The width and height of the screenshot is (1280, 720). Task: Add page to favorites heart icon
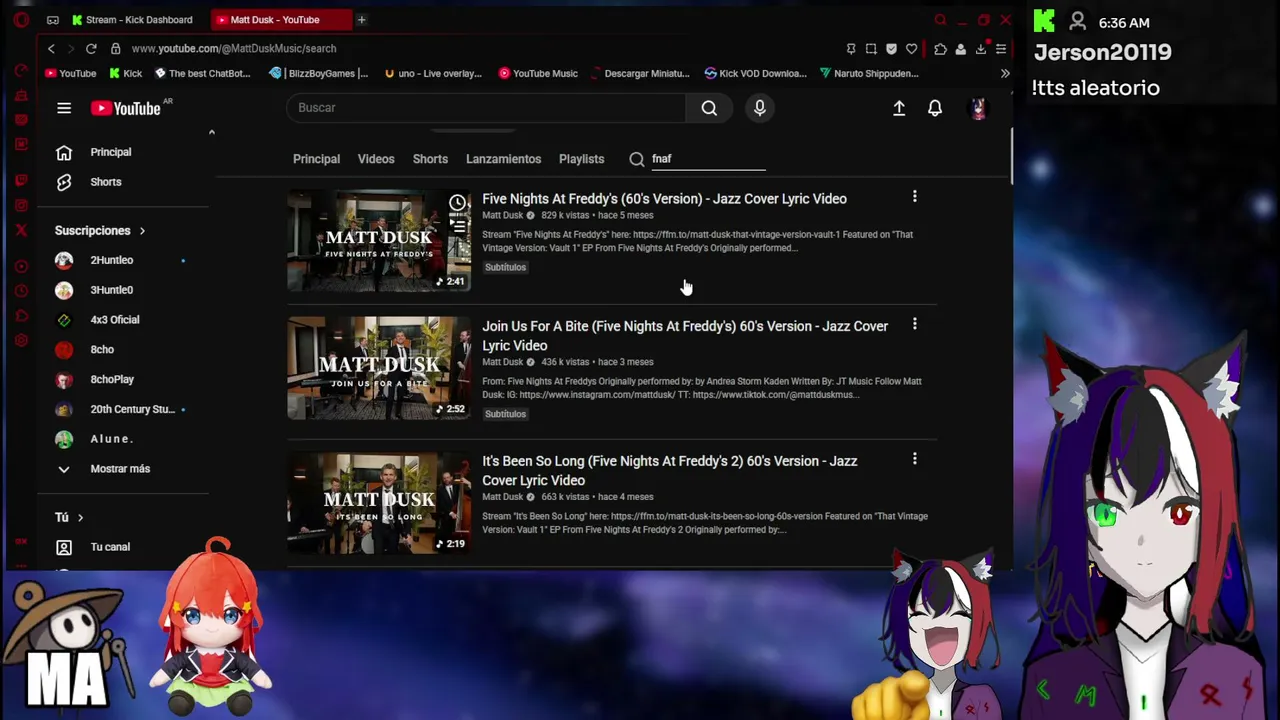point(911,49)
